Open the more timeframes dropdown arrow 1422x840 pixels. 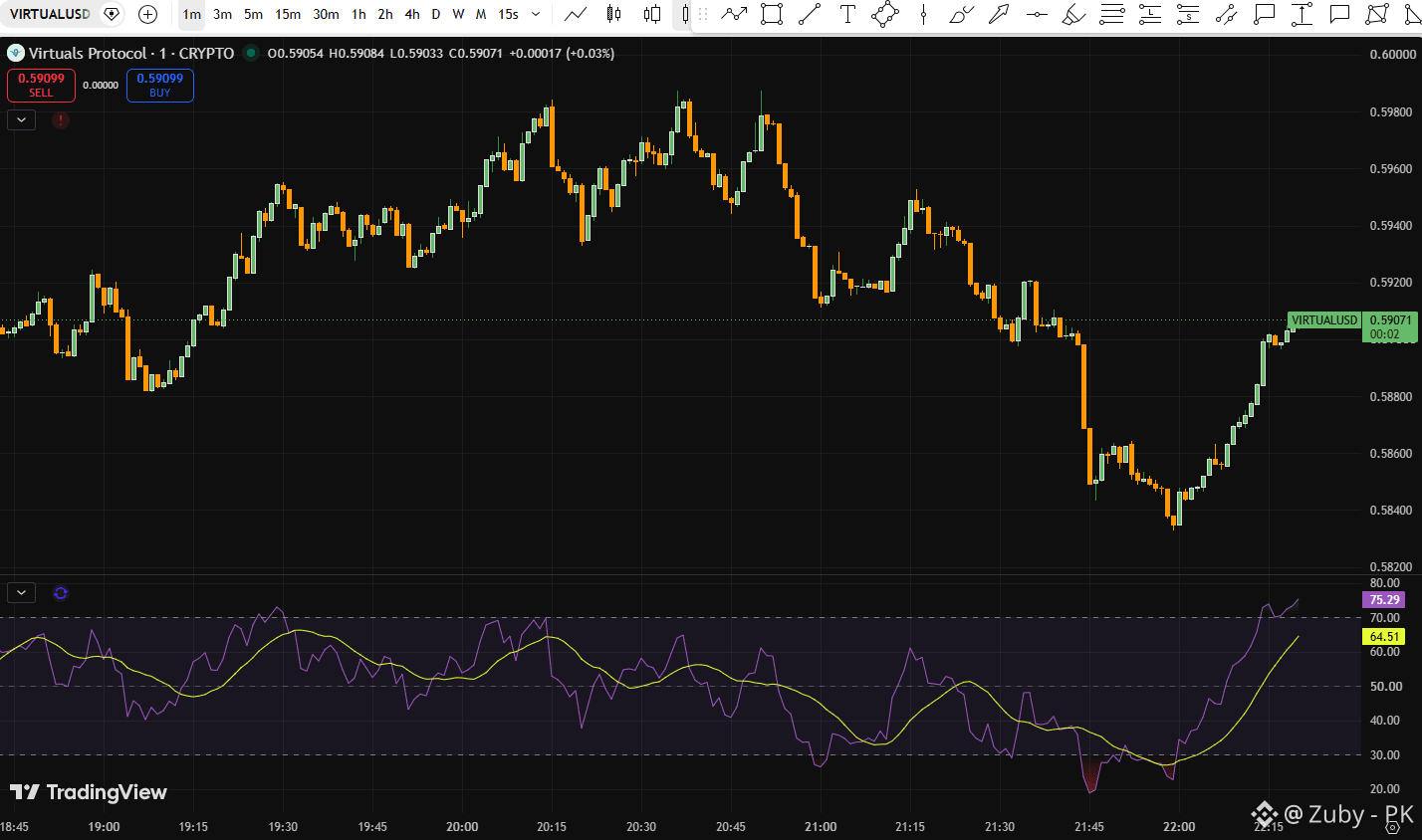pyautogui.click(x=537, y=14)
